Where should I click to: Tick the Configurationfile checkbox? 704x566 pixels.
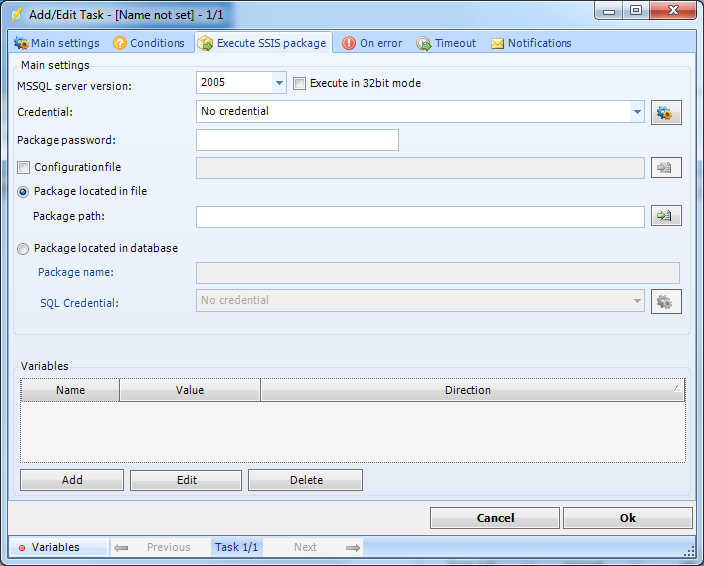[24, 167]
